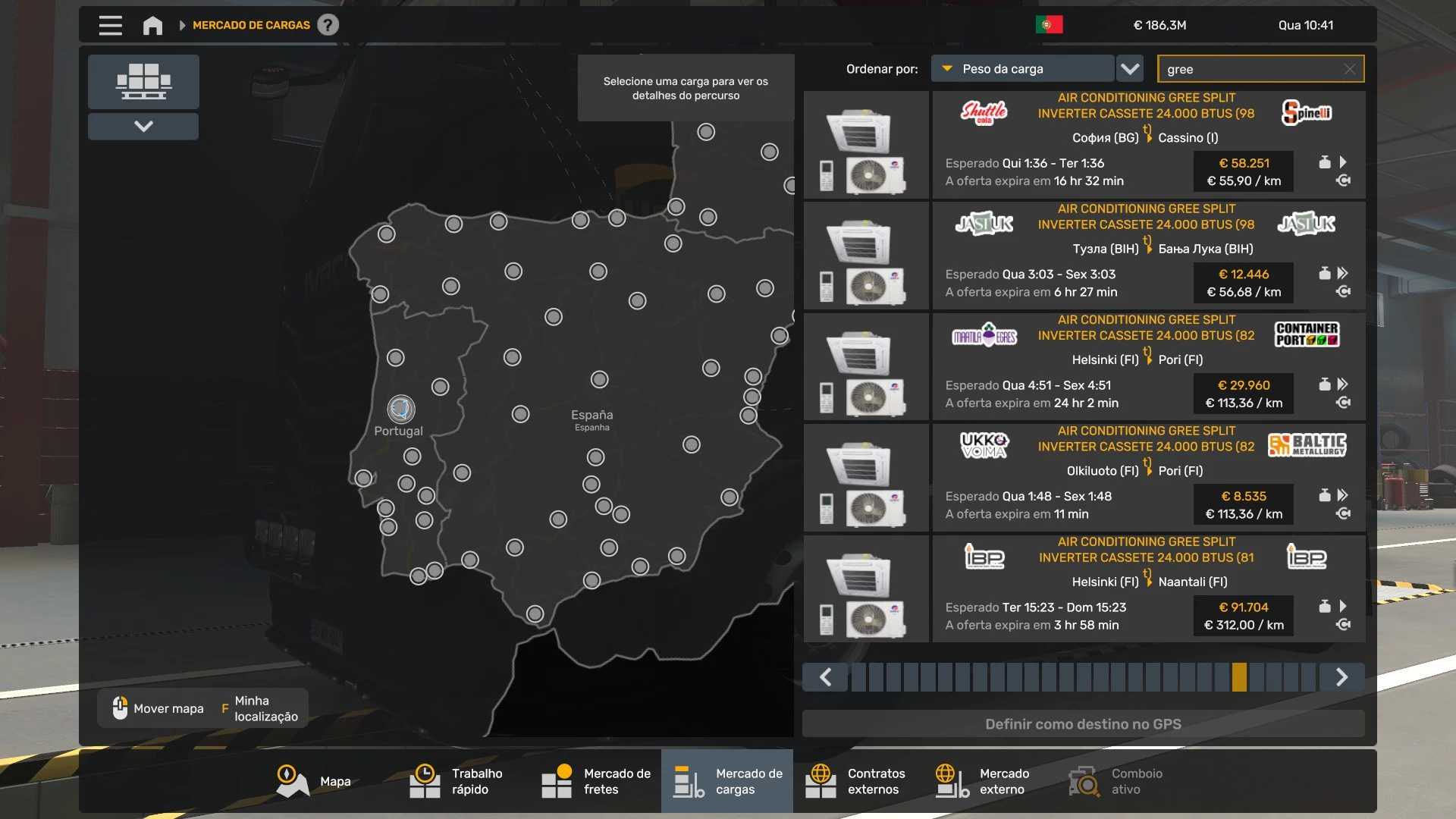Select the highlighted page indicator
Image resolution: width=1456 pixels, height=819 pixels.
click(x=1239, y=676)
